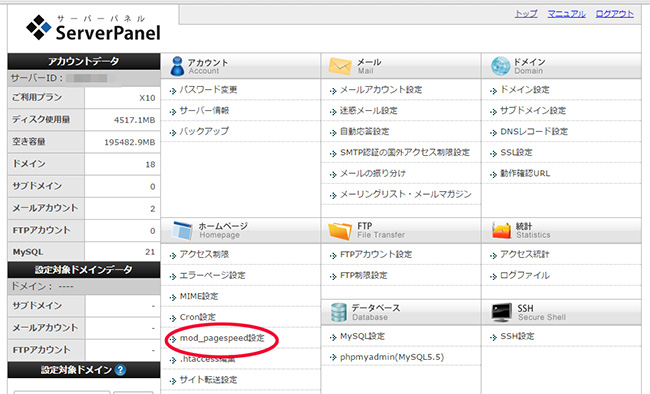
Task: Open 迷惑メール設定
Action: [x=369, y=110]
